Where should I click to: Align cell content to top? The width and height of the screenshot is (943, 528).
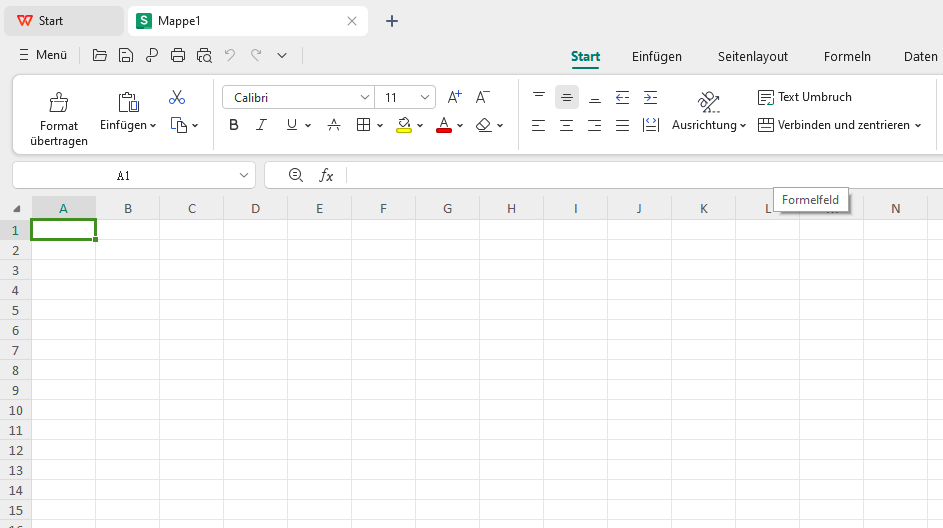(539, 97)
